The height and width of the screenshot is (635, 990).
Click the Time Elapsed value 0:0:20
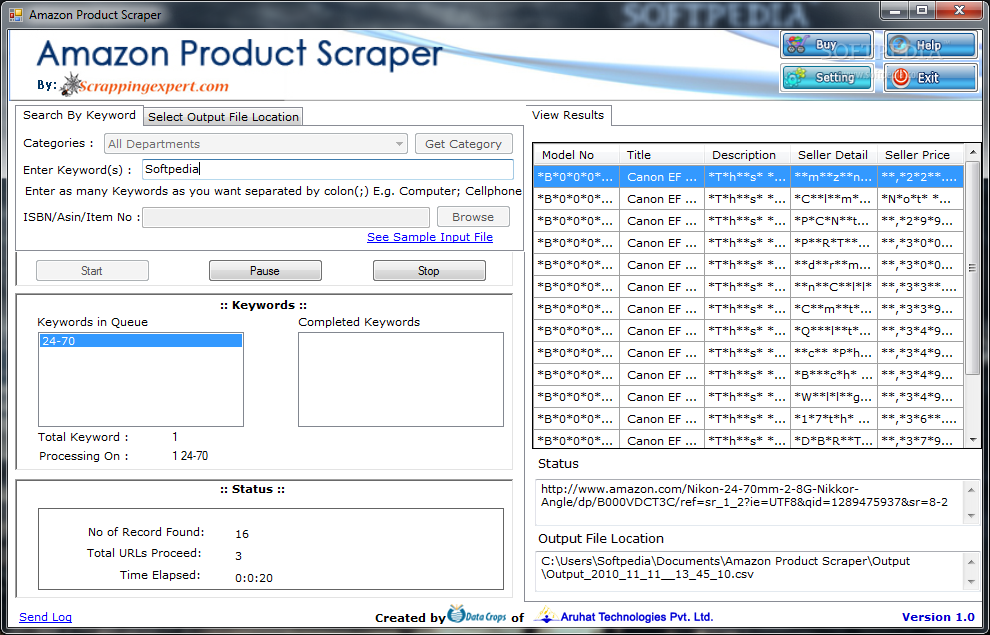[x=254, y=578]
